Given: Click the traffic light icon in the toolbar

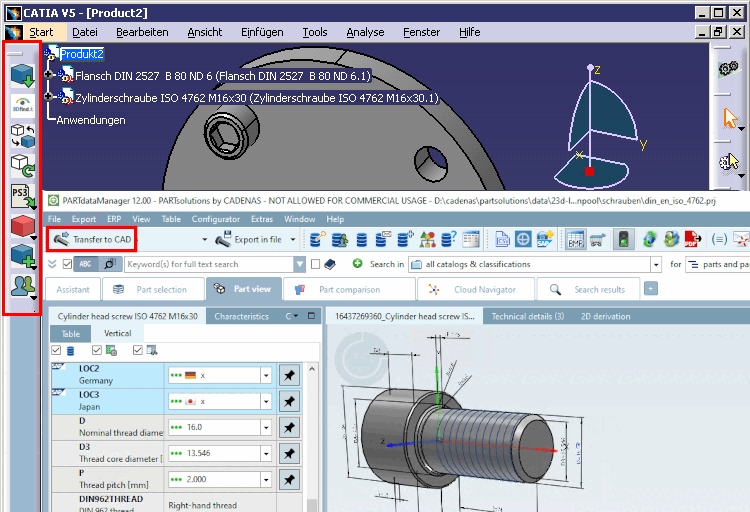Looking at the screenshot, I should point(622,239).
